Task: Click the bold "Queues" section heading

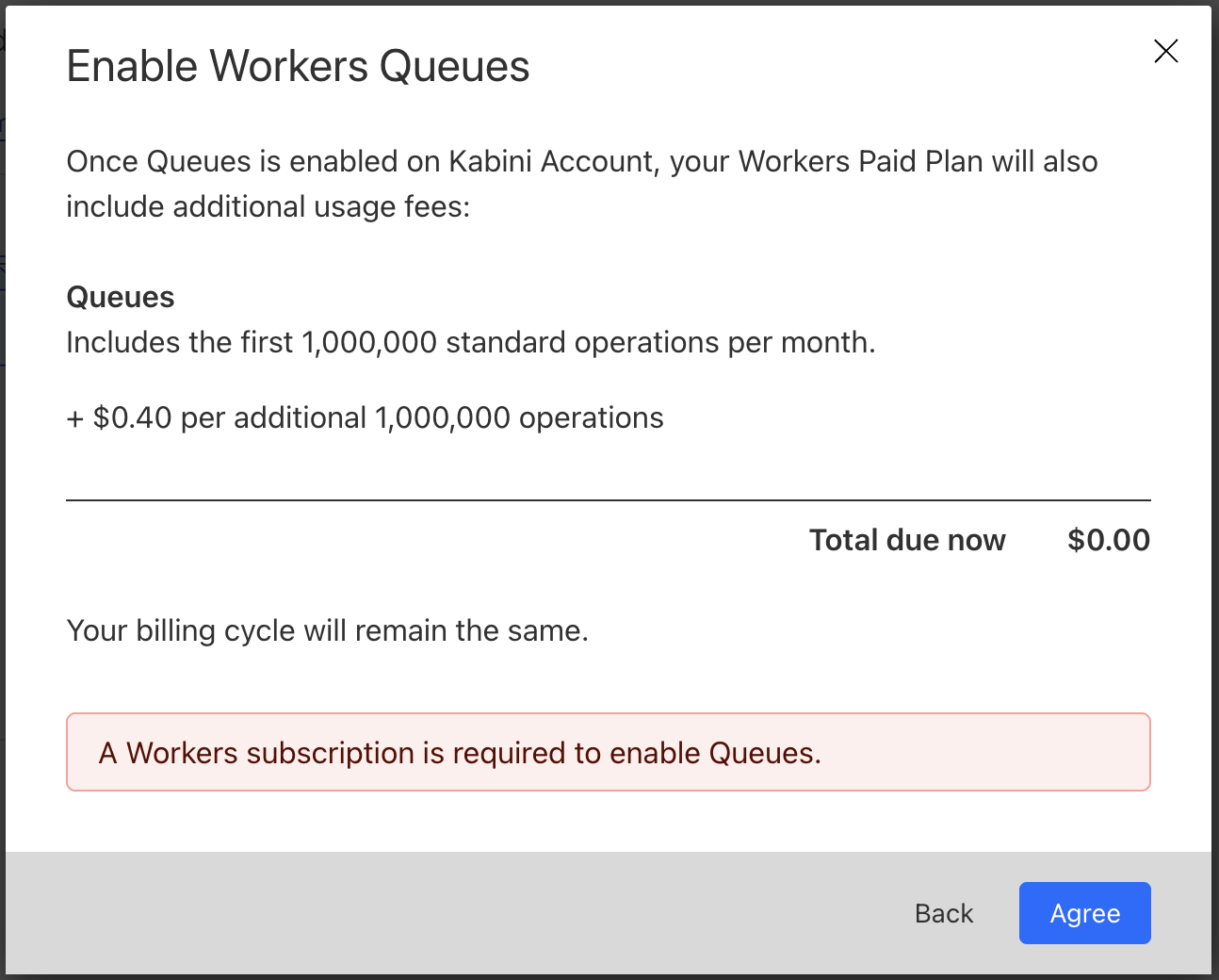Action: coord(121,297)
